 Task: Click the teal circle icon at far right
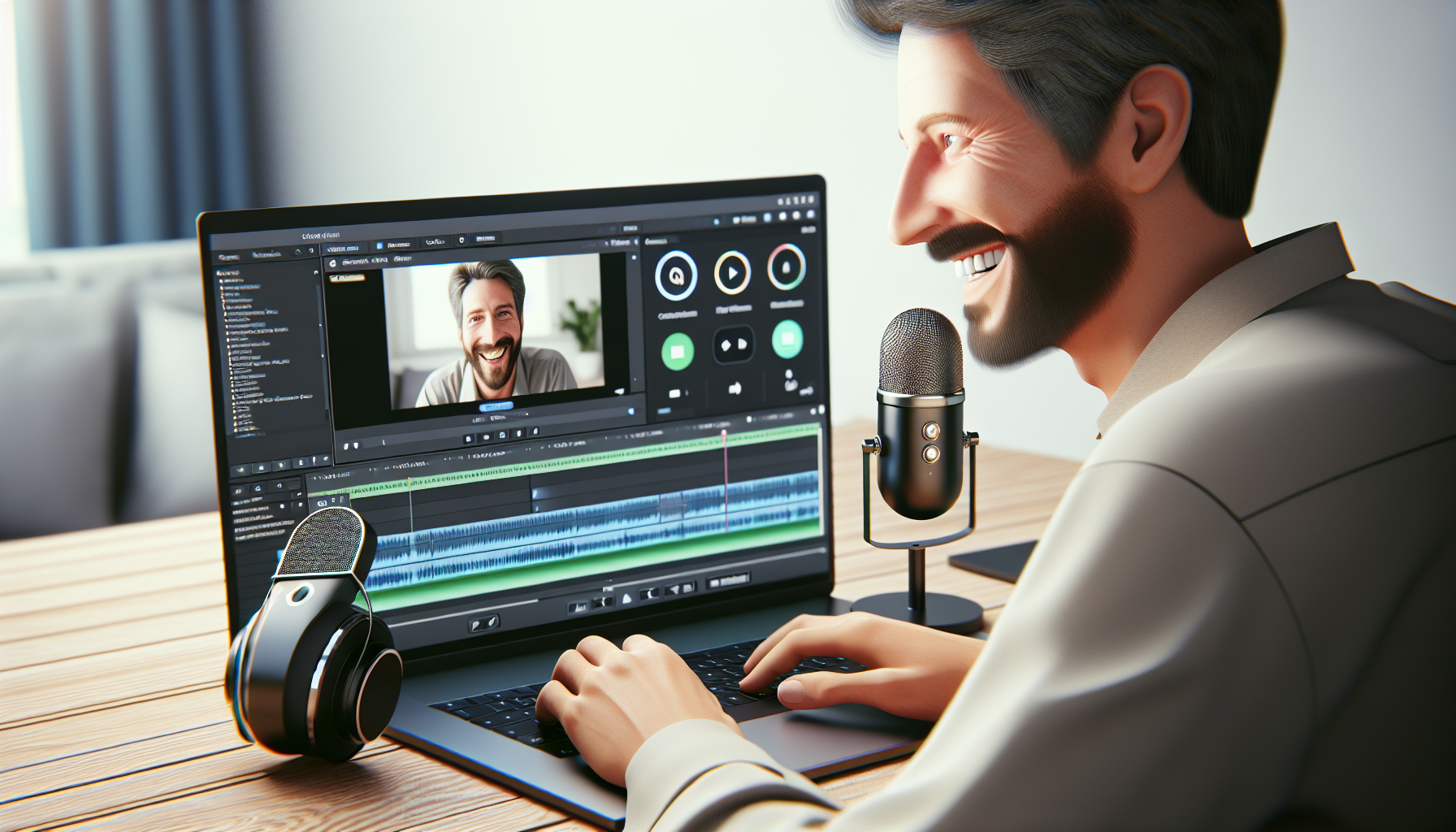point(786,339)
